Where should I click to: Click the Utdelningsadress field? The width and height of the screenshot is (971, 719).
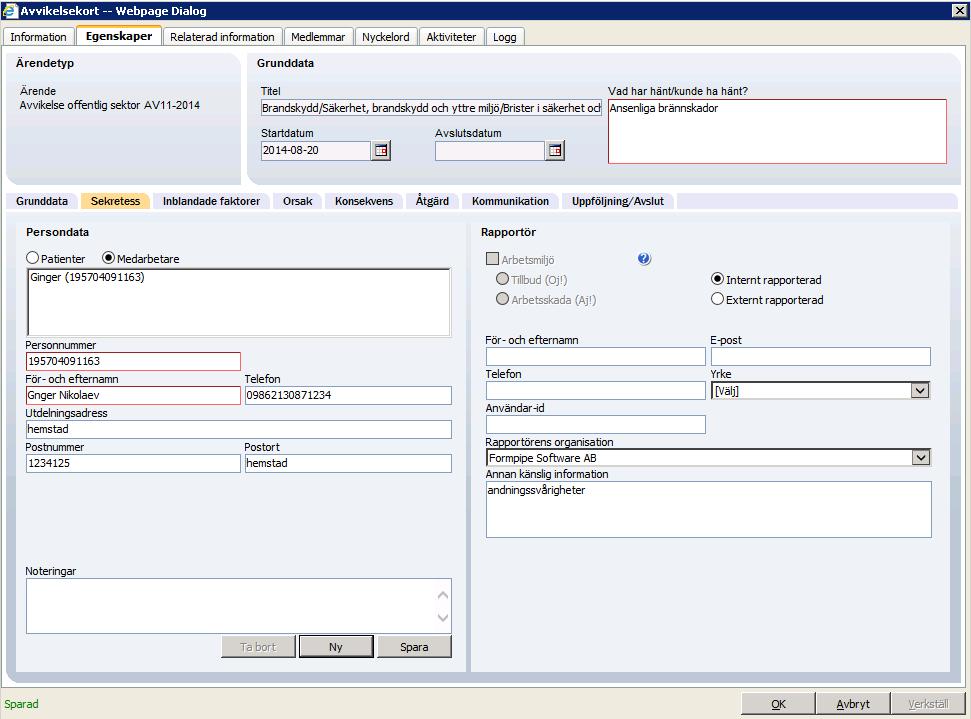[238, 429]
